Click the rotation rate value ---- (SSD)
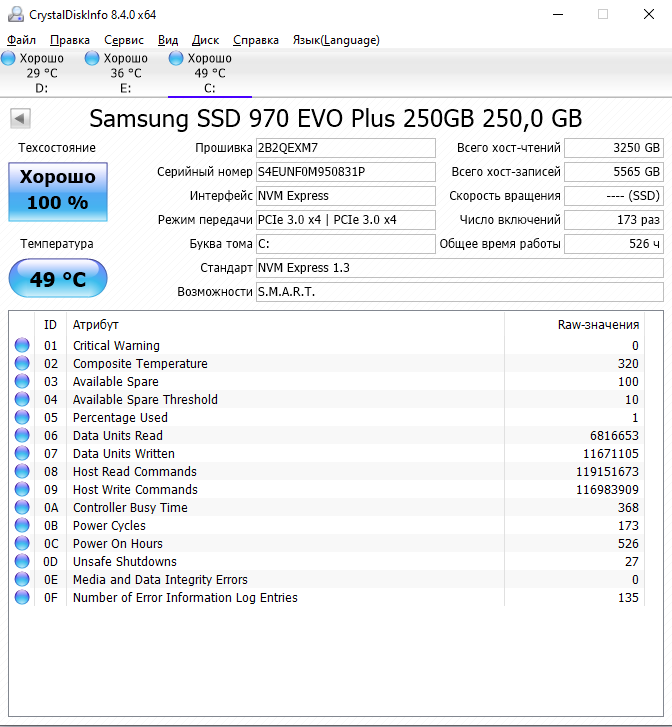Screen dimensions: 672x727 614,196
